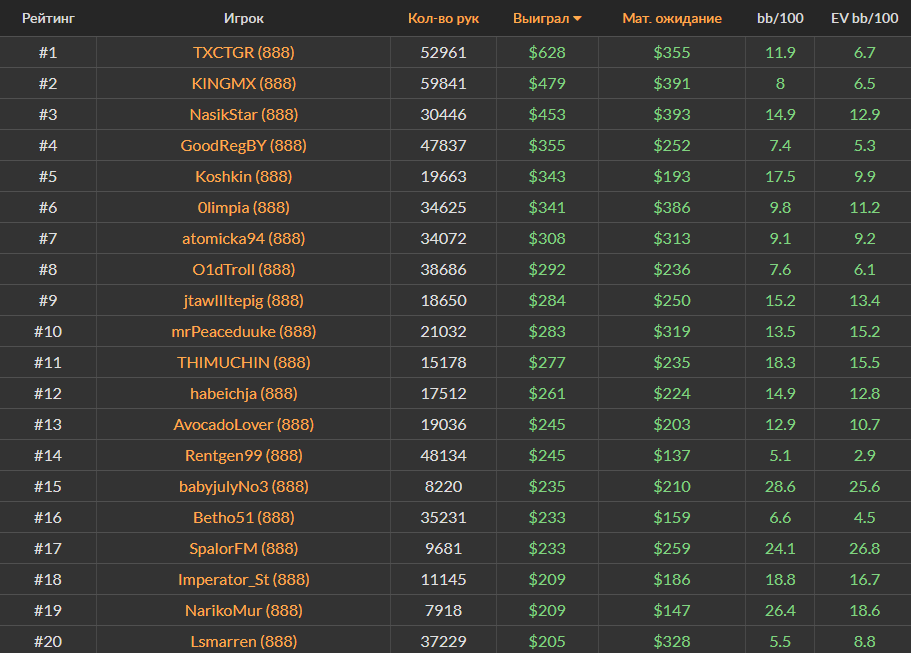
Task: Select Imperator_St (888) player entry
Action: (243, 579)
